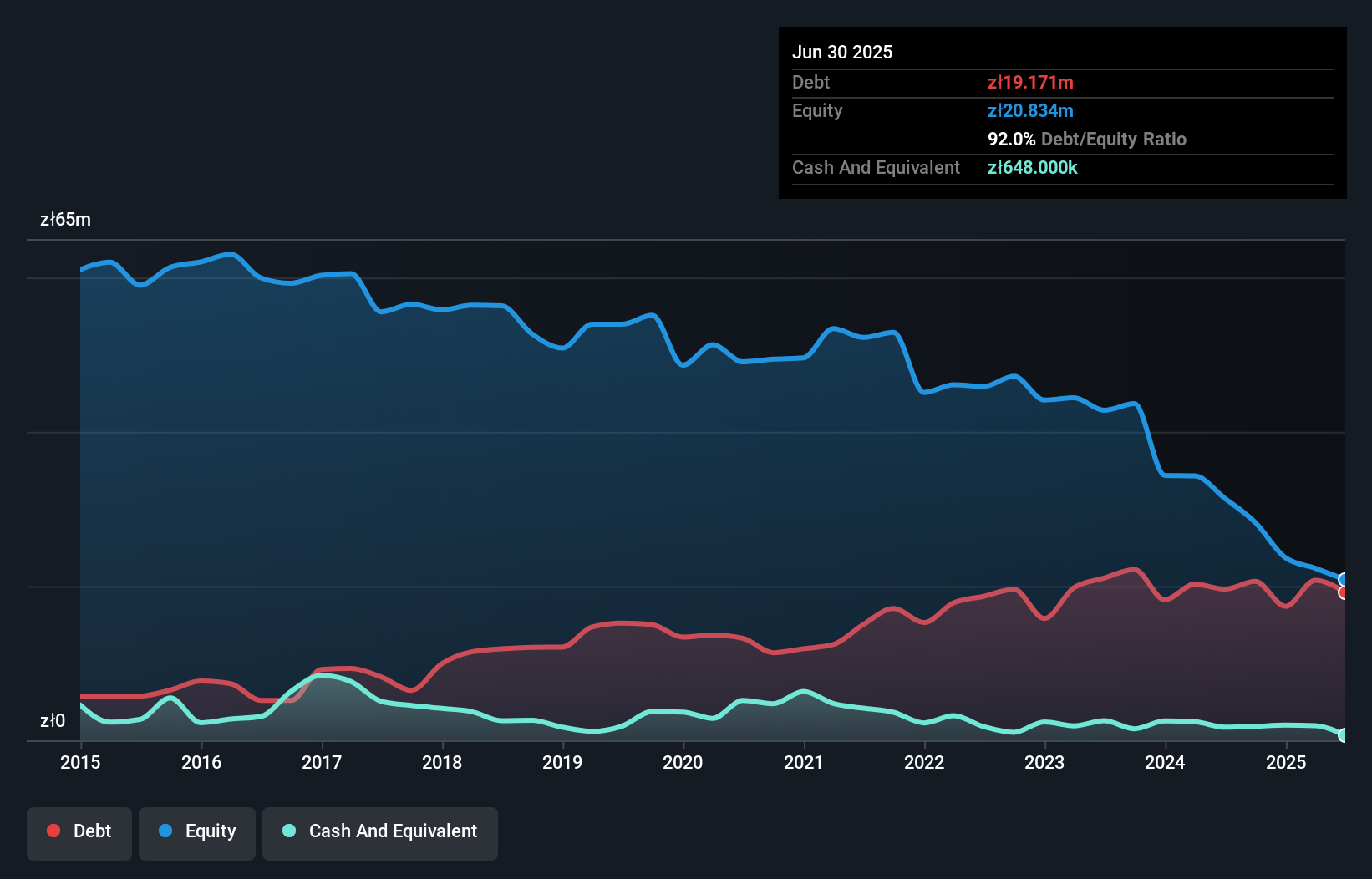Click the Equity value zł20.834m in tooltip
This screenshot has height=879, width=1372.
click(1031, 110)
